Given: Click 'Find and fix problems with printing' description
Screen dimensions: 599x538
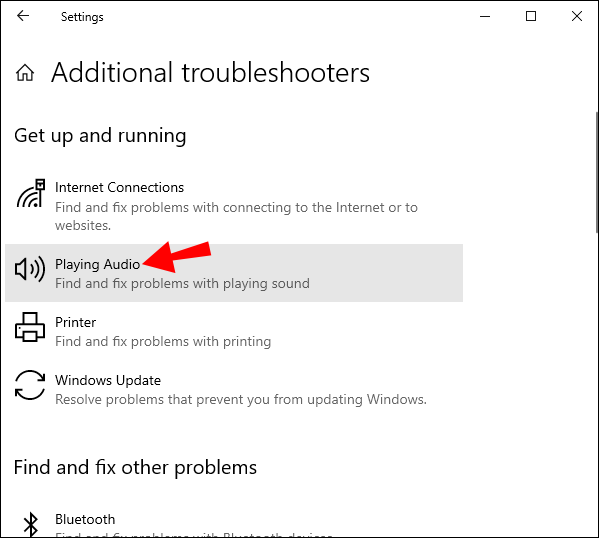Looking at the screenshot, I should point(163,341).
